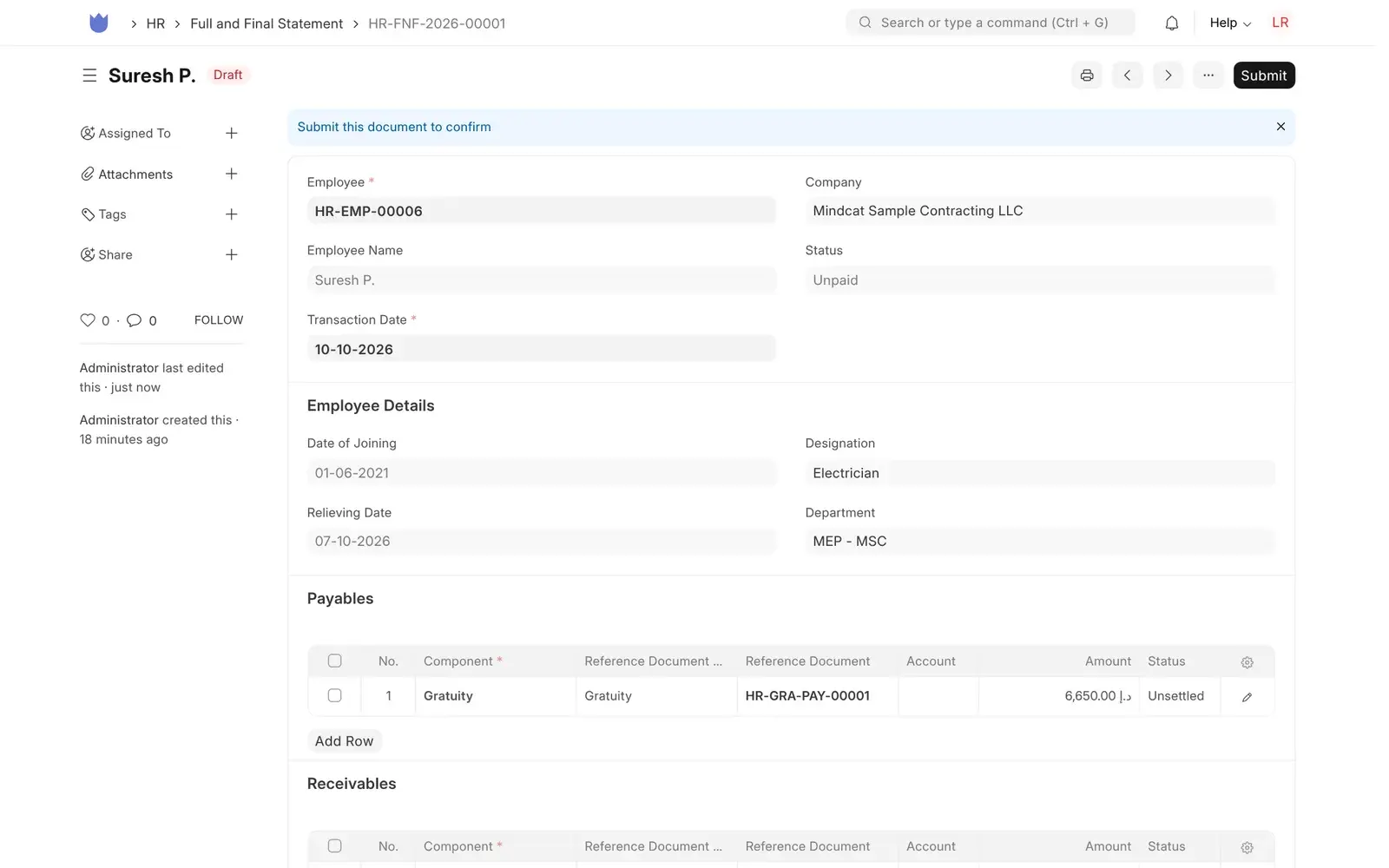The width and height of the screenshot is (1389, 868).
Task: Focus the search or command bar
Action: point(991,23)
